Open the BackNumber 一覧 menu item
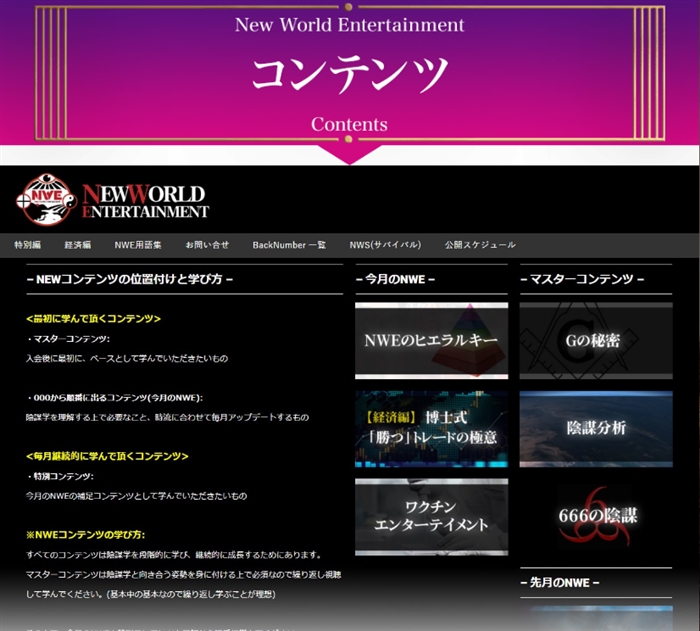The height and width of the screenshot is (631, 700). [x=289, y=245]
